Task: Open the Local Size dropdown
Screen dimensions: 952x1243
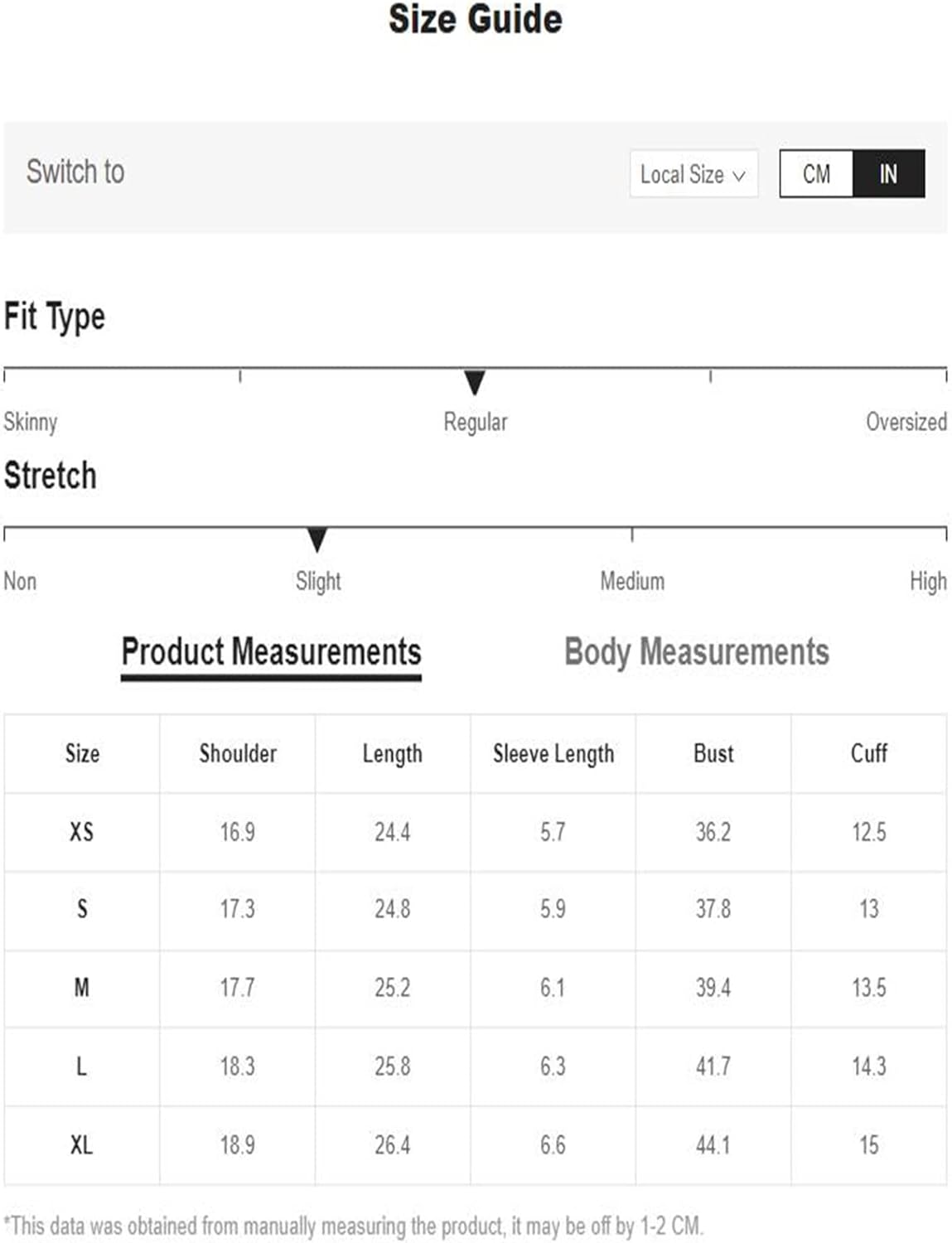Action: tap(693, 174)
